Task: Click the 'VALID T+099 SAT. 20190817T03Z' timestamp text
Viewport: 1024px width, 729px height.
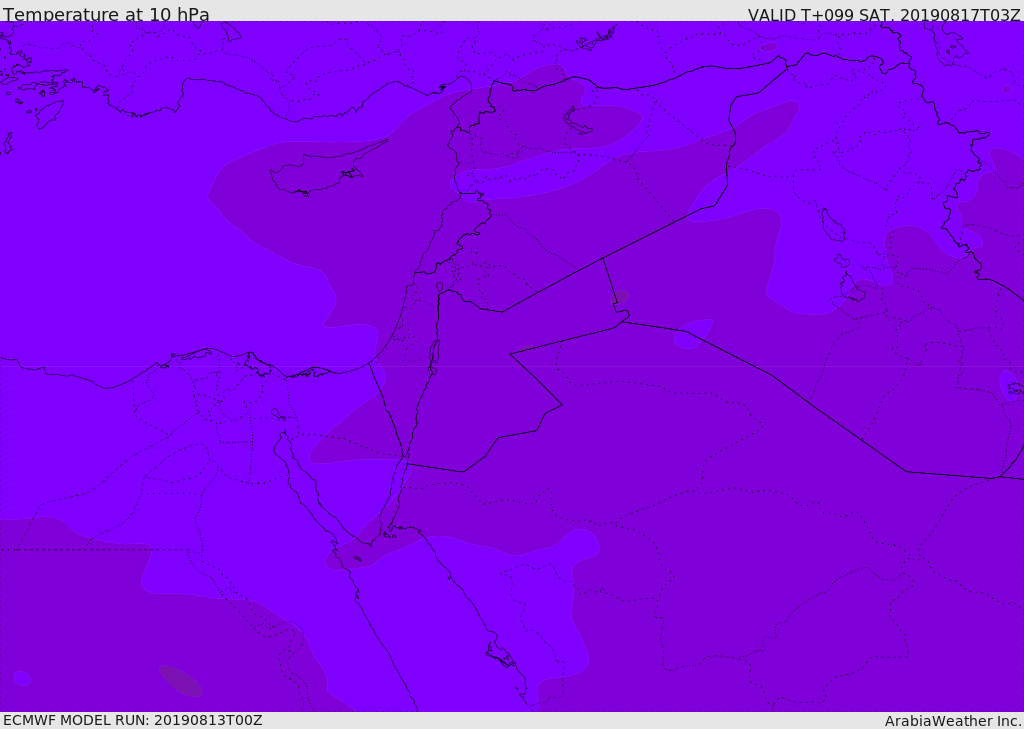Action: (884, 15)
